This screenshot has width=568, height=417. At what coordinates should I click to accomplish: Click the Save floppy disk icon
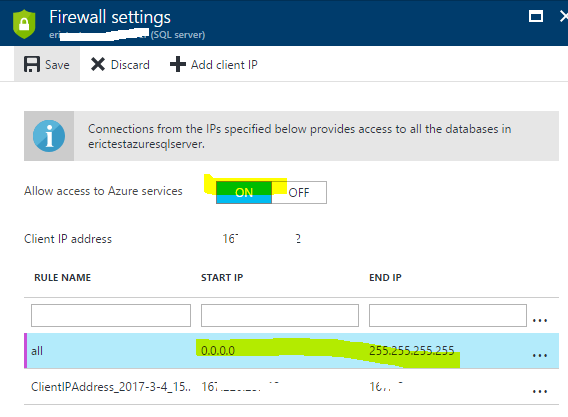[x=32, y=64]
